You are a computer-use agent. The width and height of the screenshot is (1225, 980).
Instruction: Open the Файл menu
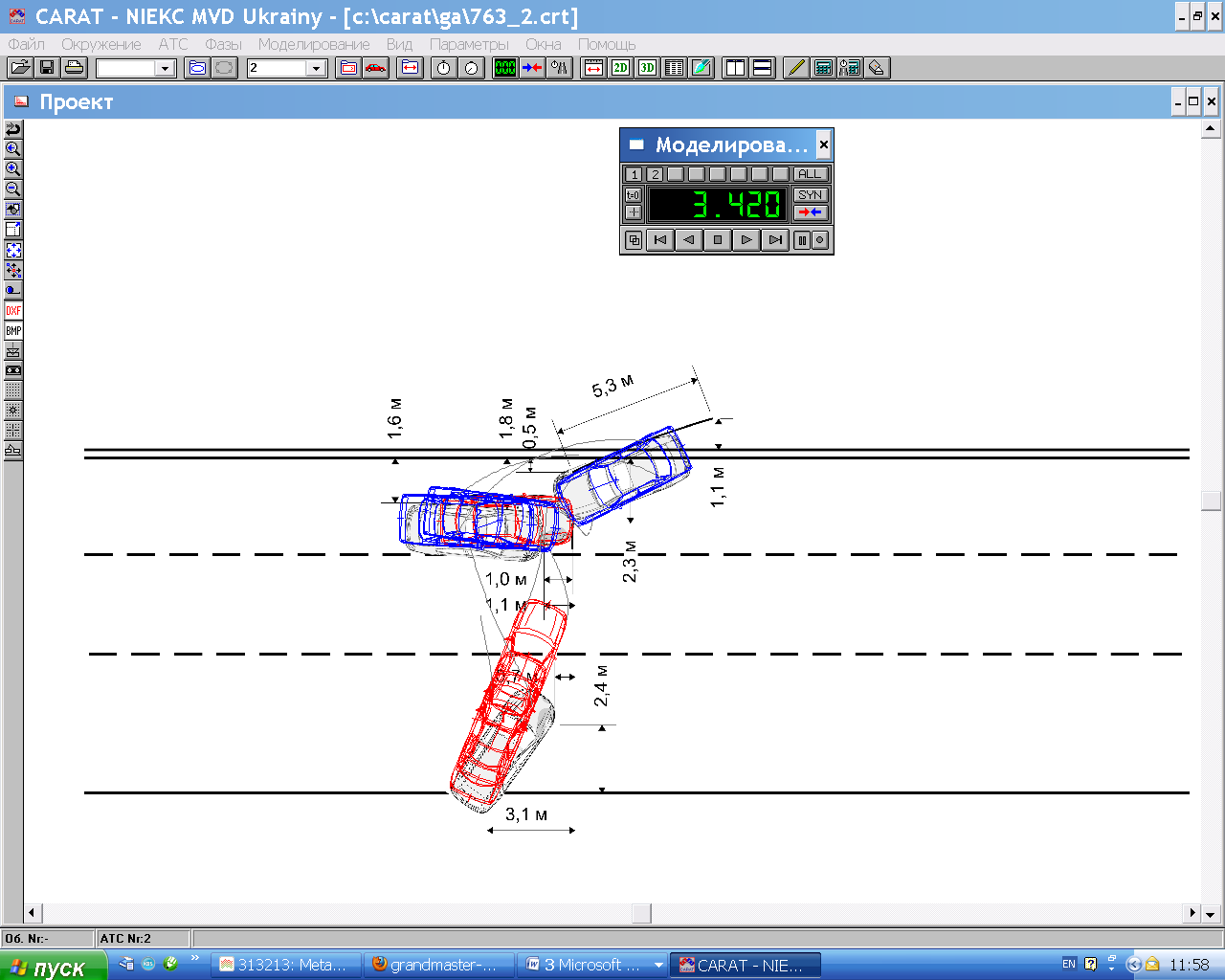click(27, 44)
